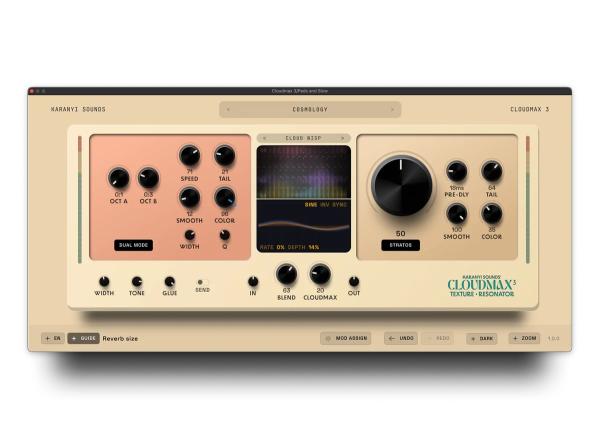The height and width of the screenshot is (440, 600).
Task: Click the bottom-row WIDTH knob
Action: click(x=104, y=282)
